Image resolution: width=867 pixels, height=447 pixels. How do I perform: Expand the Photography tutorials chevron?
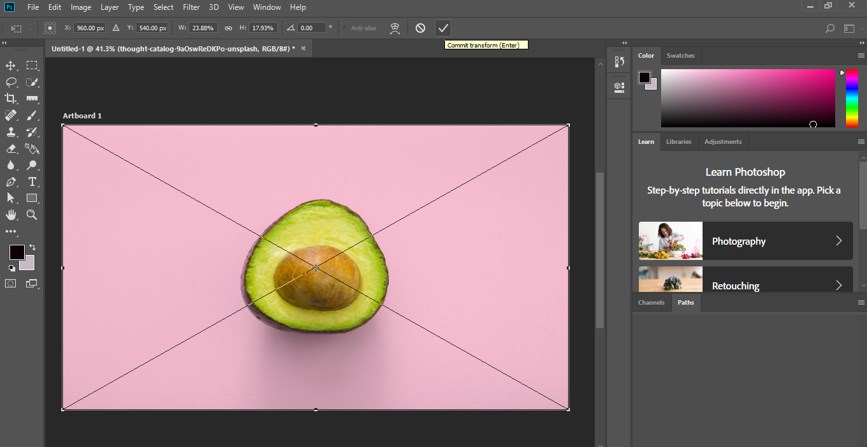pos(838,241)
